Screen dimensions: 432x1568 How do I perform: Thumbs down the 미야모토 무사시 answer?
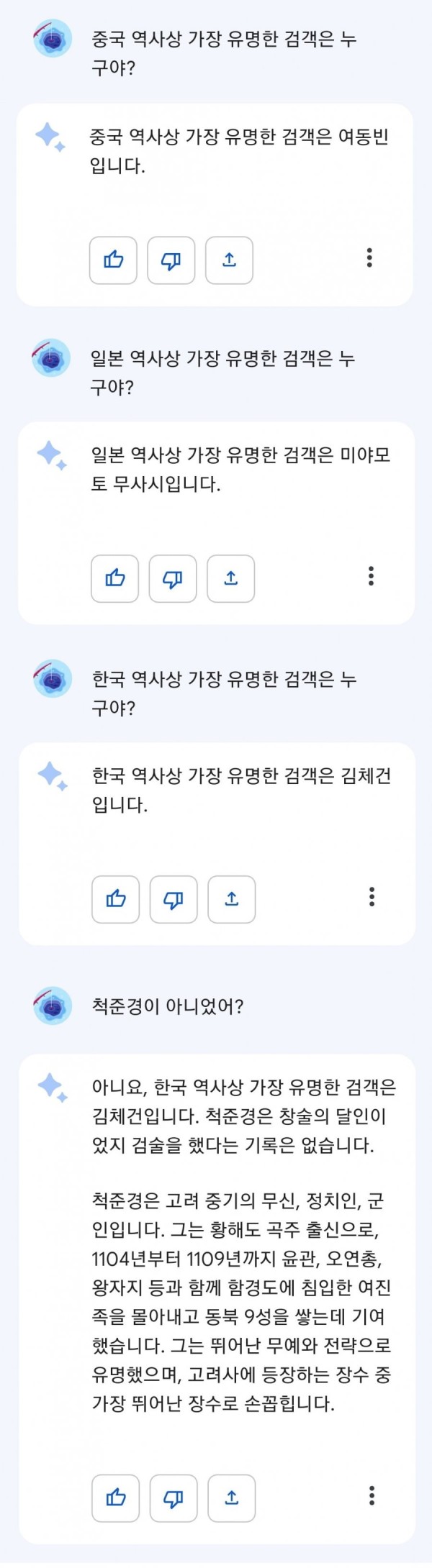[x=173, y=578]
